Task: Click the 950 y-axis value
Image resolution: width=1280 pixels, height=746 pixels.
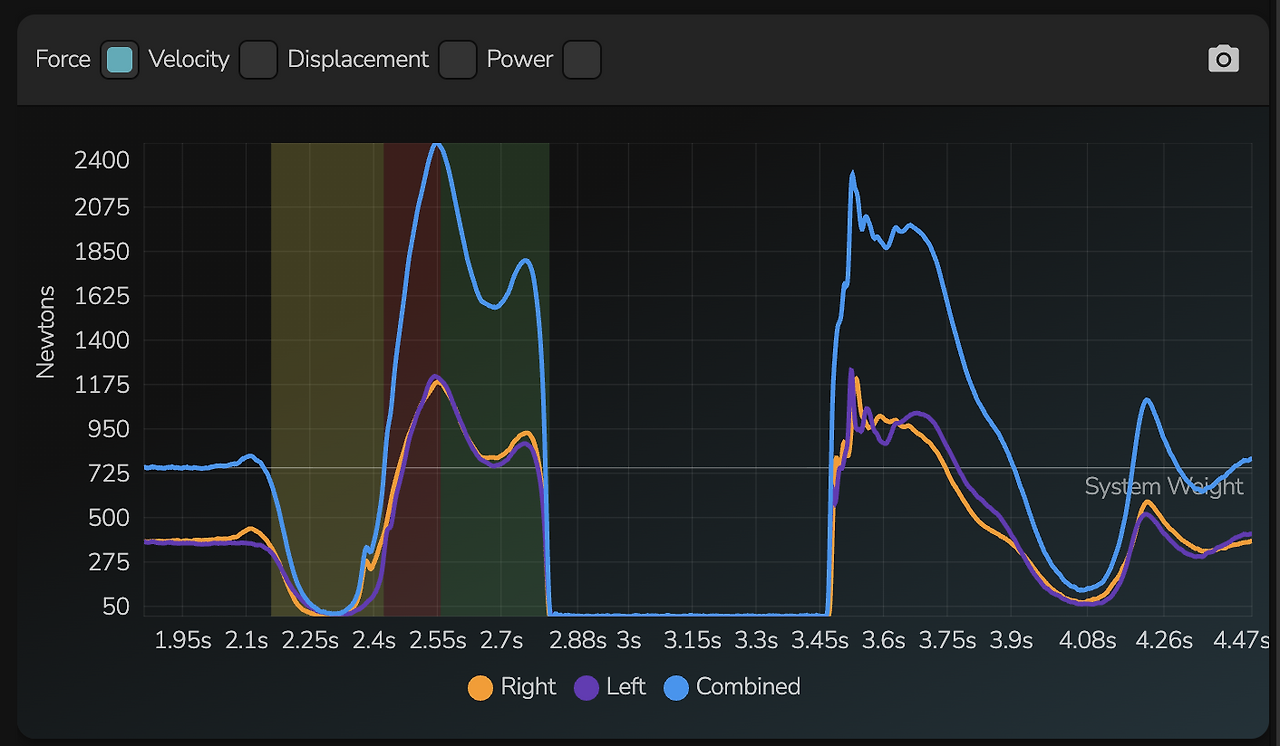Action: click(x=109, y=429)
